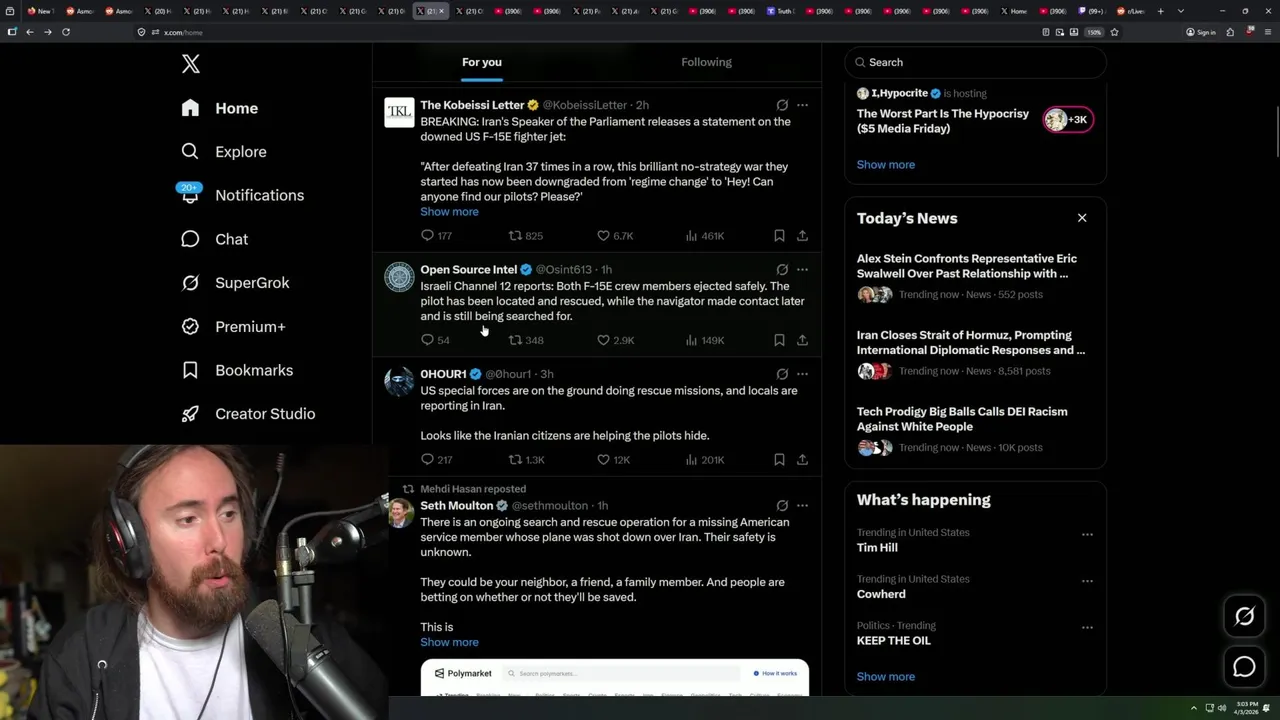Screen dimensions: 1280x720
Task: Show more under the live spaces card
Action: (x=885, y=165)
